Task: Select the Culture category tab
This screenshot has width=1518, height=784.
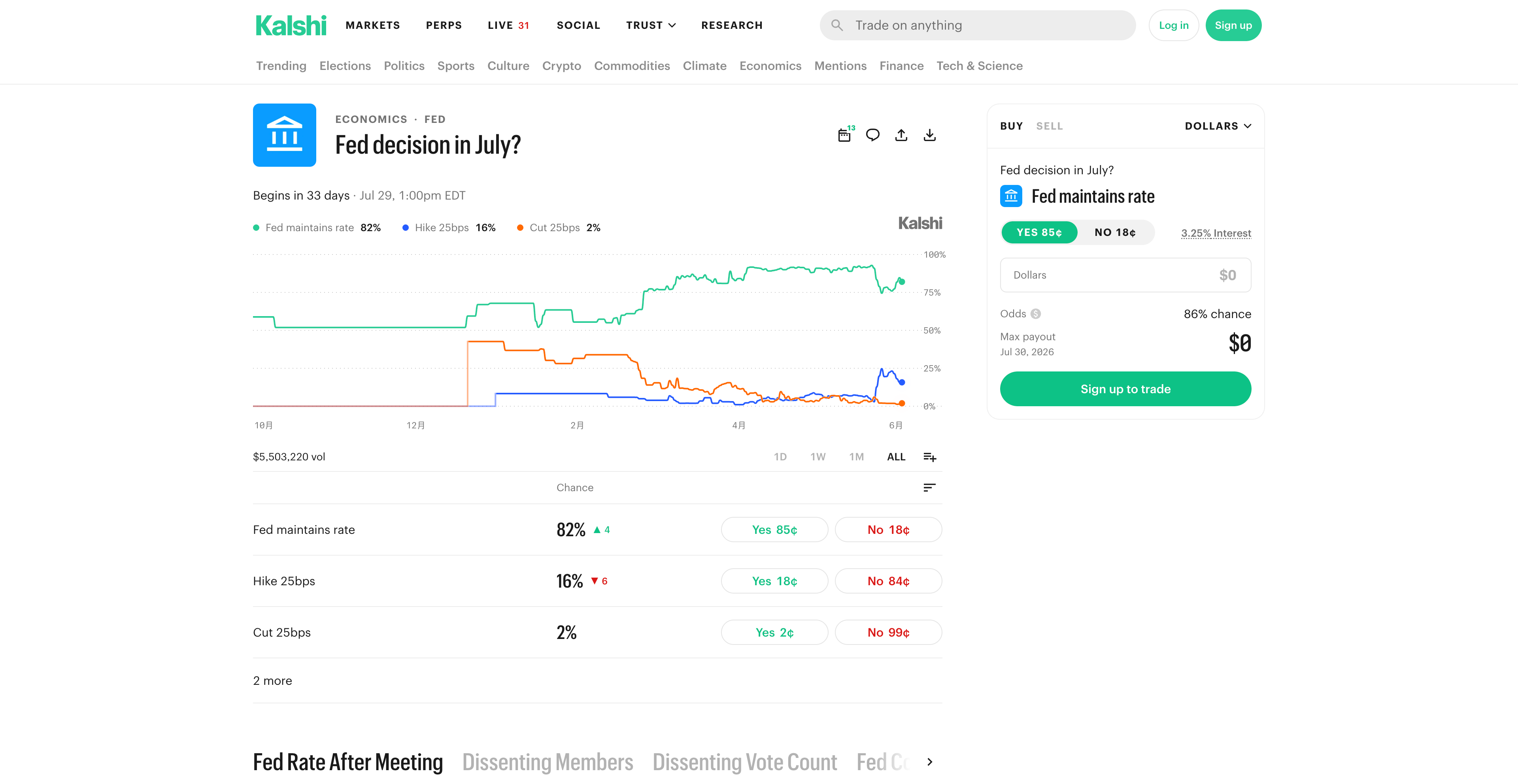Action: [508, 66]
